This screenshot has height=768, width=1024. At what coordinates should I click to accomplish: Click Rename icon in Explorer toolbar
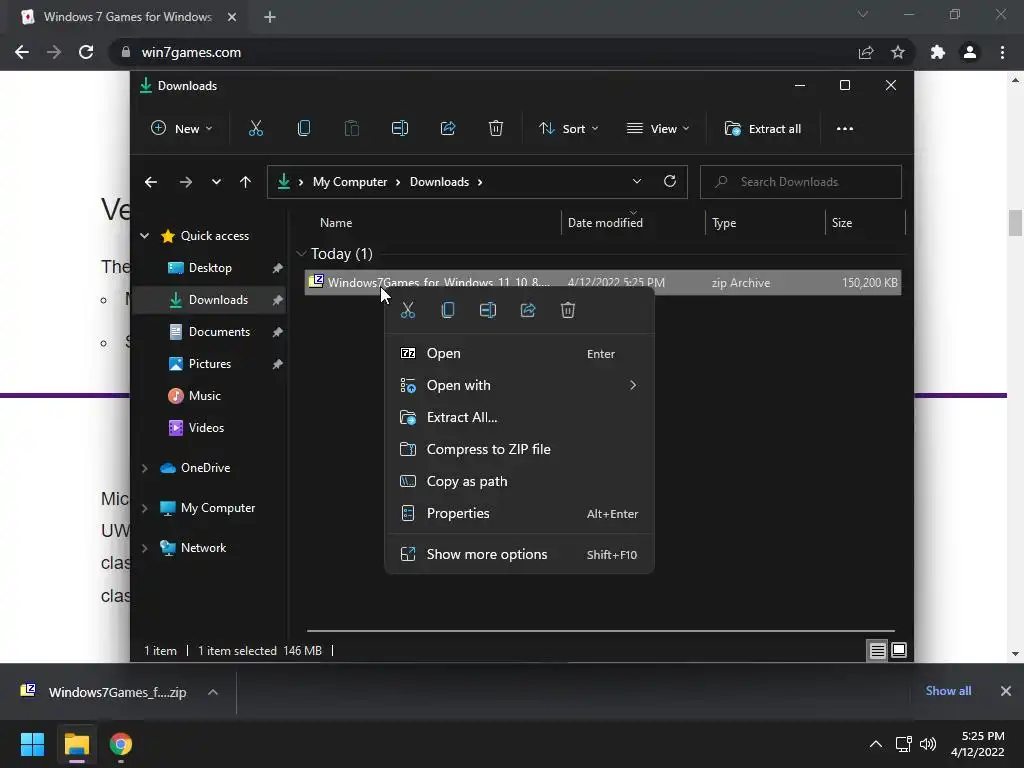click(400, 129)
